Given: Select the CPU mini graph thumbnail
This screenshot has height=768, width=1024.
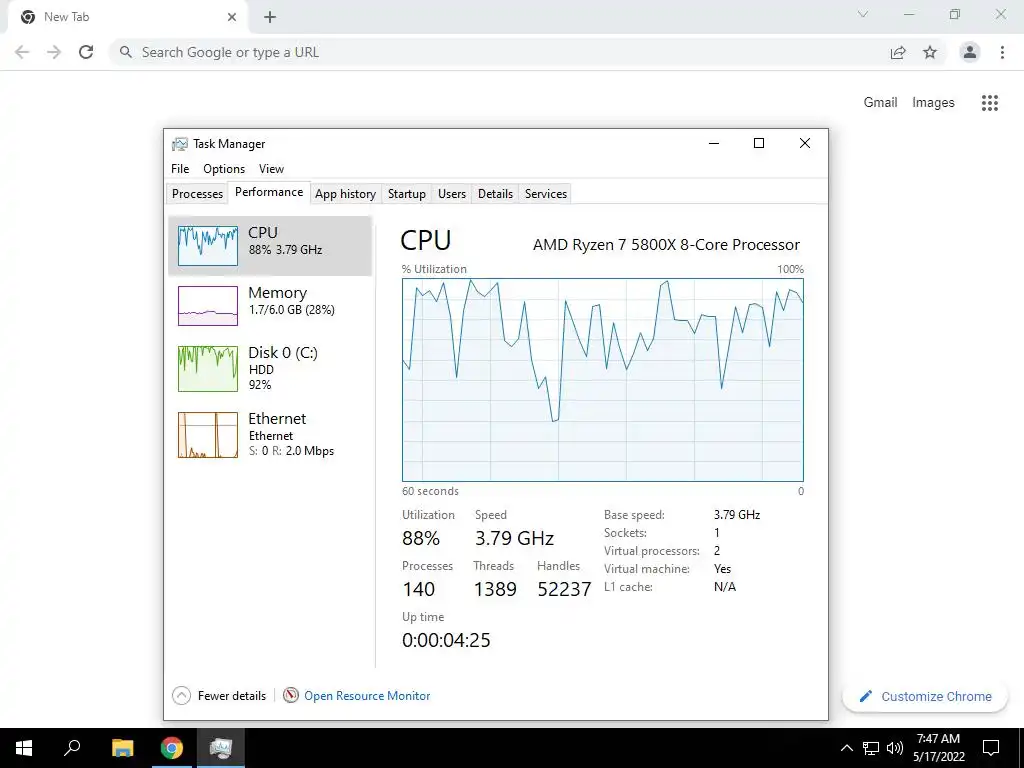Looking at the screenshot, I should pyautogui.click(x=208, y=246).
